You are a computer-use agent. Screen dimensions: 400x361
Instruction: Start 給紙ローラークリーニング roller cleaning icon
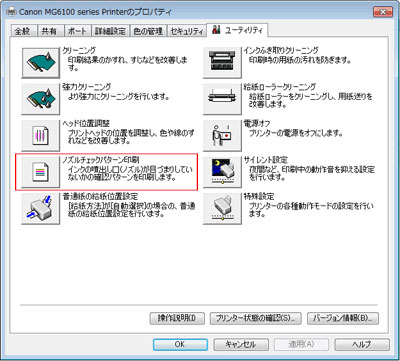[x=222, y=99]
